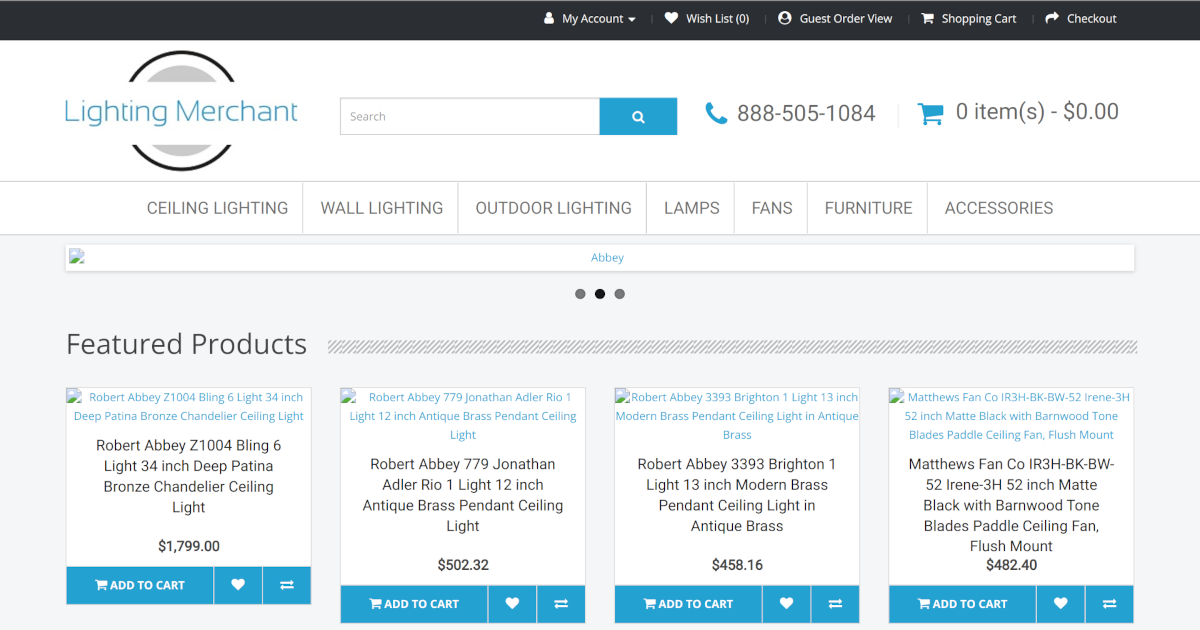Viewport: 1200px width, 630px height.
Task: Select the first carousel dot
Action: point(580,294)
